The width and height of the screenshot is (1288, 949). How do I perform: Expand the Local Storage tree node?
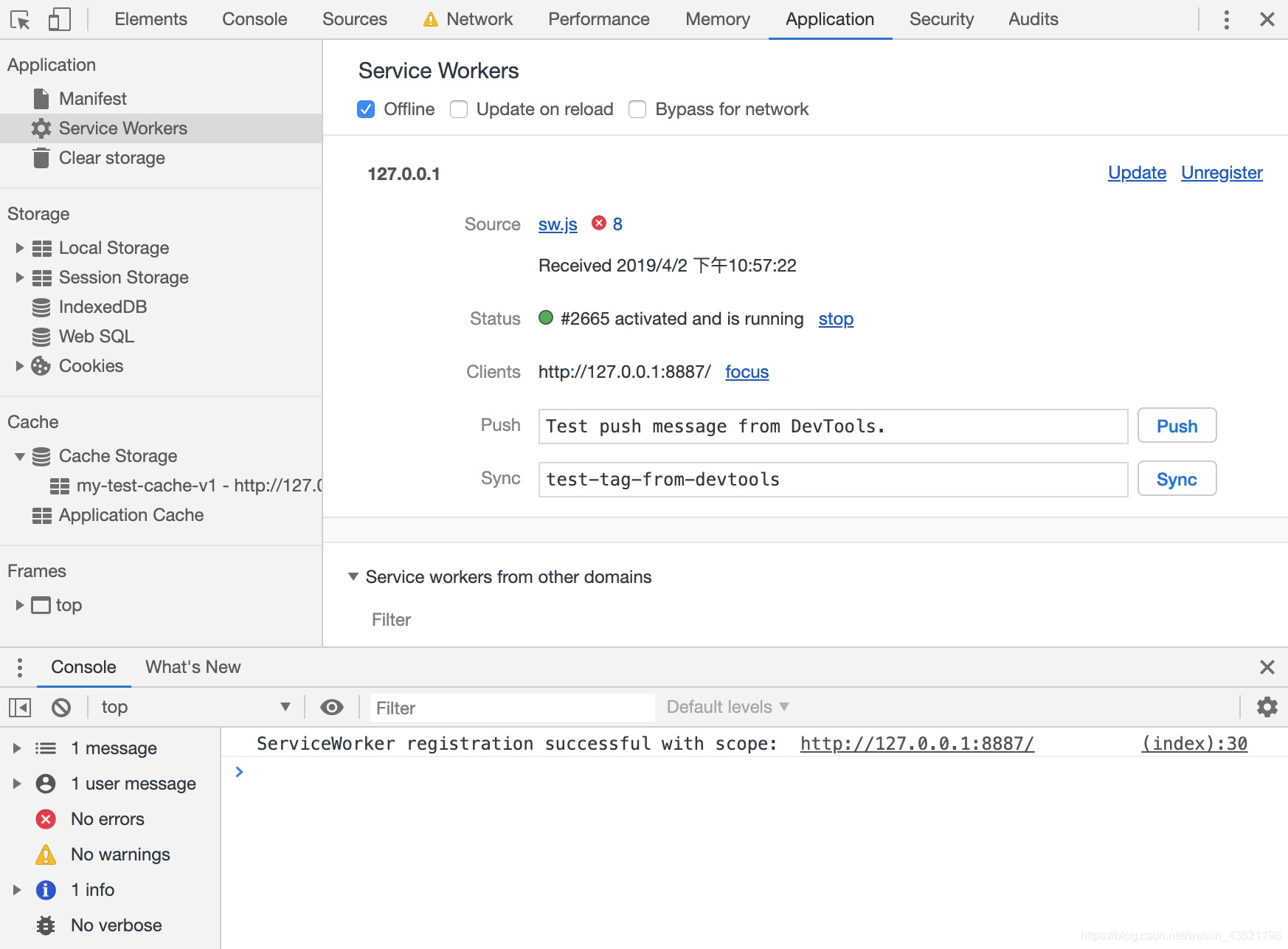(x=20, y=248)
